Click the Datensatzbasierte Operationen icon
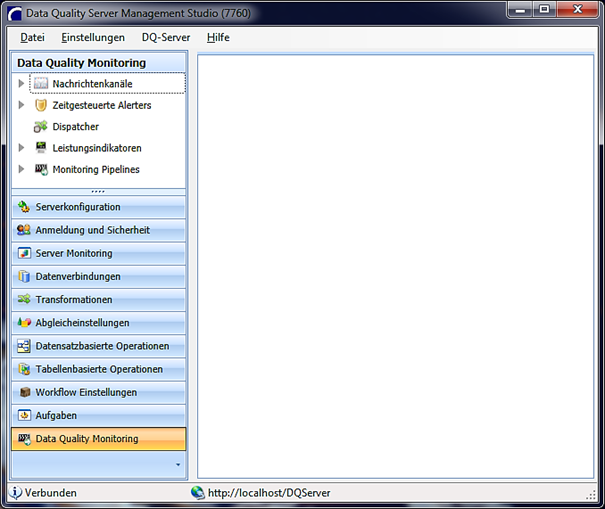Image resolution: width=605 pixels, height=509 pixels. [x=24, y=346]
